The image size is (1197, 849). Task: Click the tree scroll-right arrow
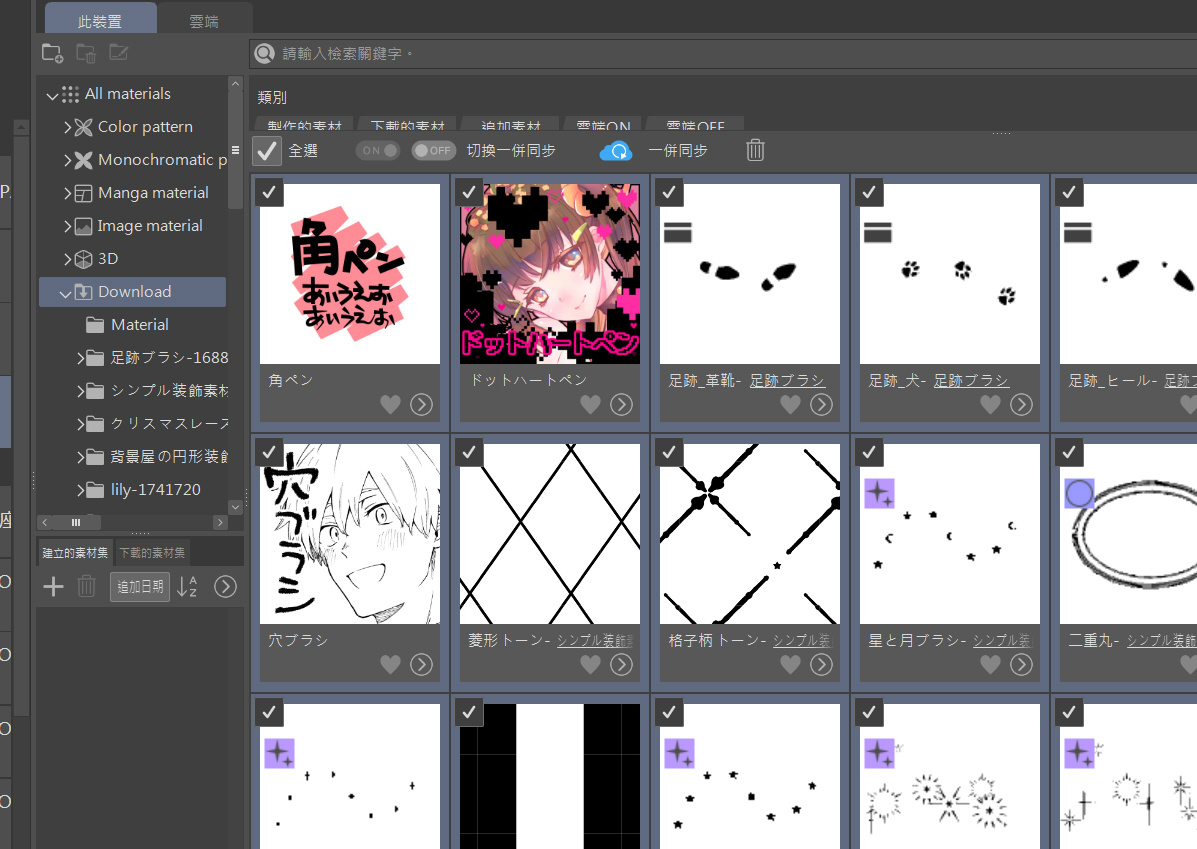(x=220, y=522)
